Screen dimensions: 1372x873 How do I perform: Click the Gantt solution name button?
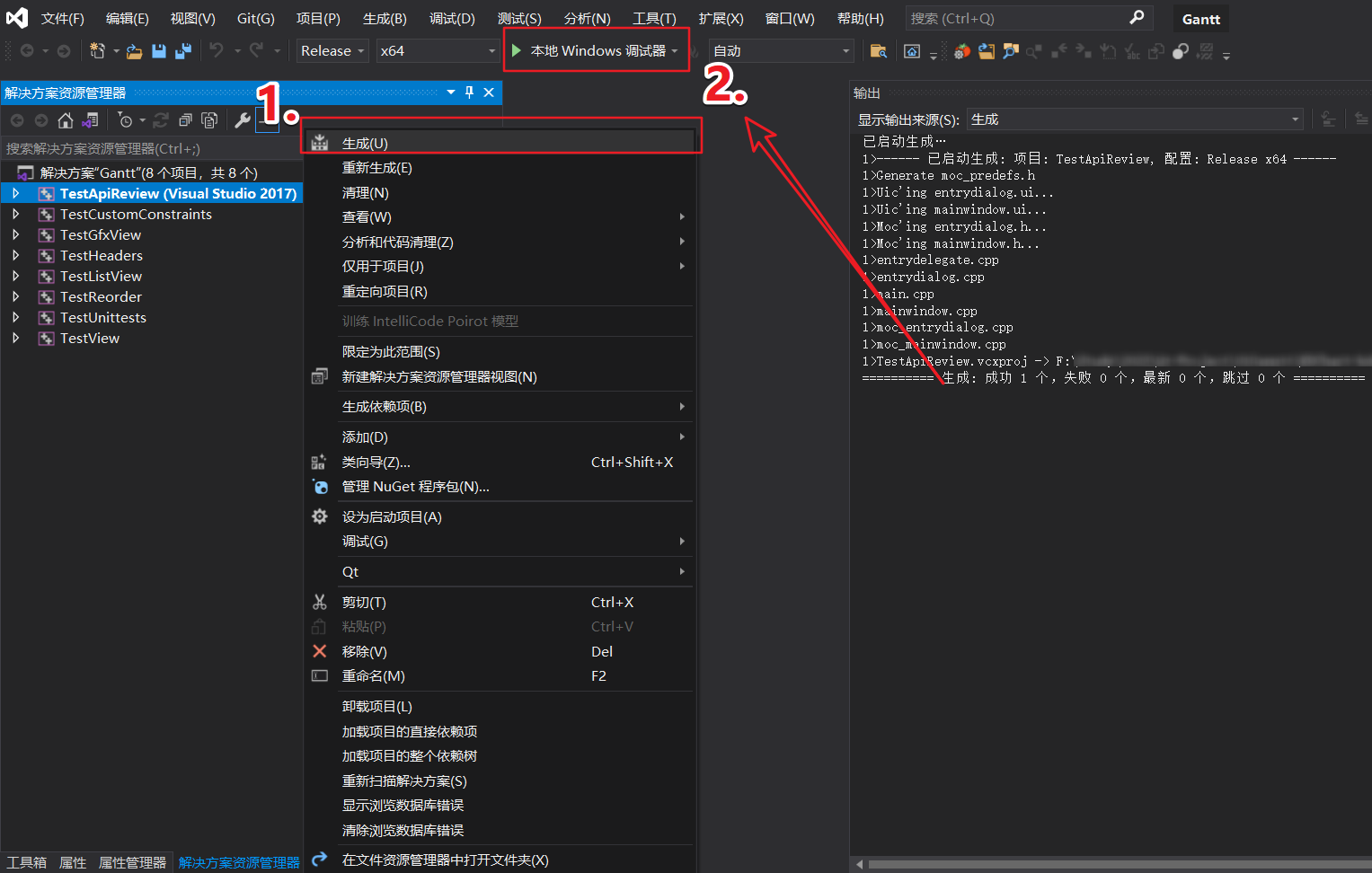pyautogui.click(x=1201, y=19)
